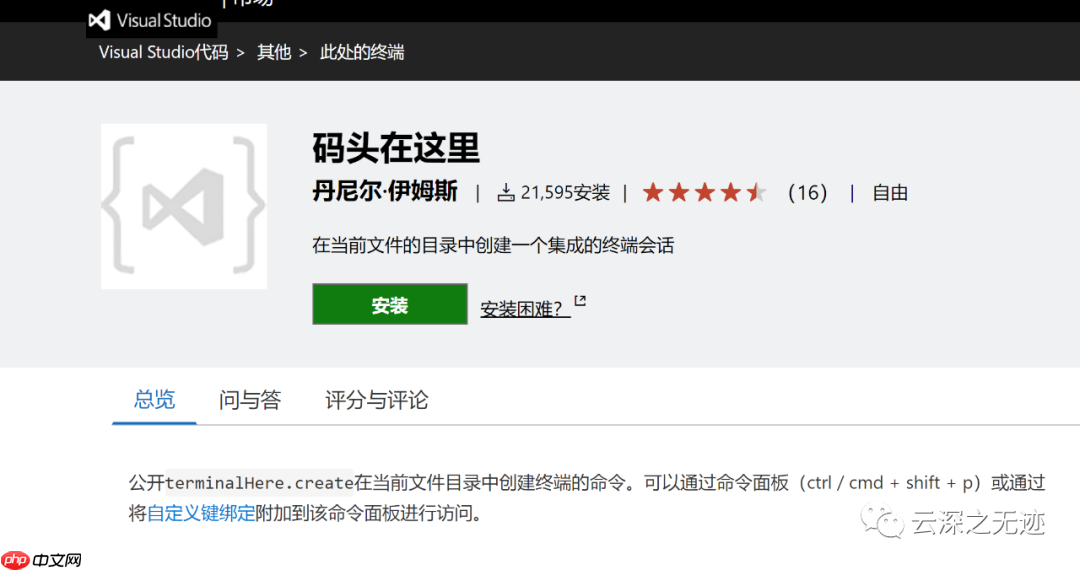This screenshot has width=1080, height=570.
Task: Switch to the 问与答 tab
Action: pyautogui.click(x=249, y=400)
